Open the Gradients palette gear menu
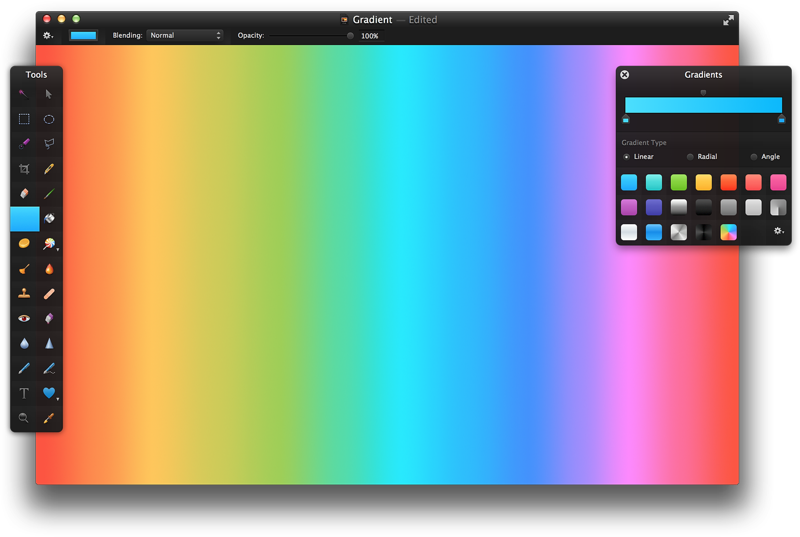The height and width of the screenshot is (537, 800). (778, 231)
